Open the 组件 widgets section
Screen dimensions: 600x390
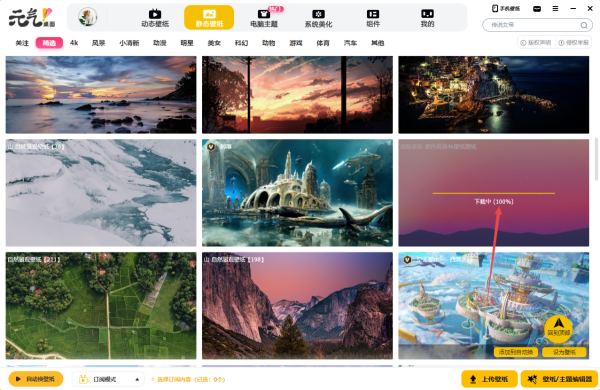point(373,18)
